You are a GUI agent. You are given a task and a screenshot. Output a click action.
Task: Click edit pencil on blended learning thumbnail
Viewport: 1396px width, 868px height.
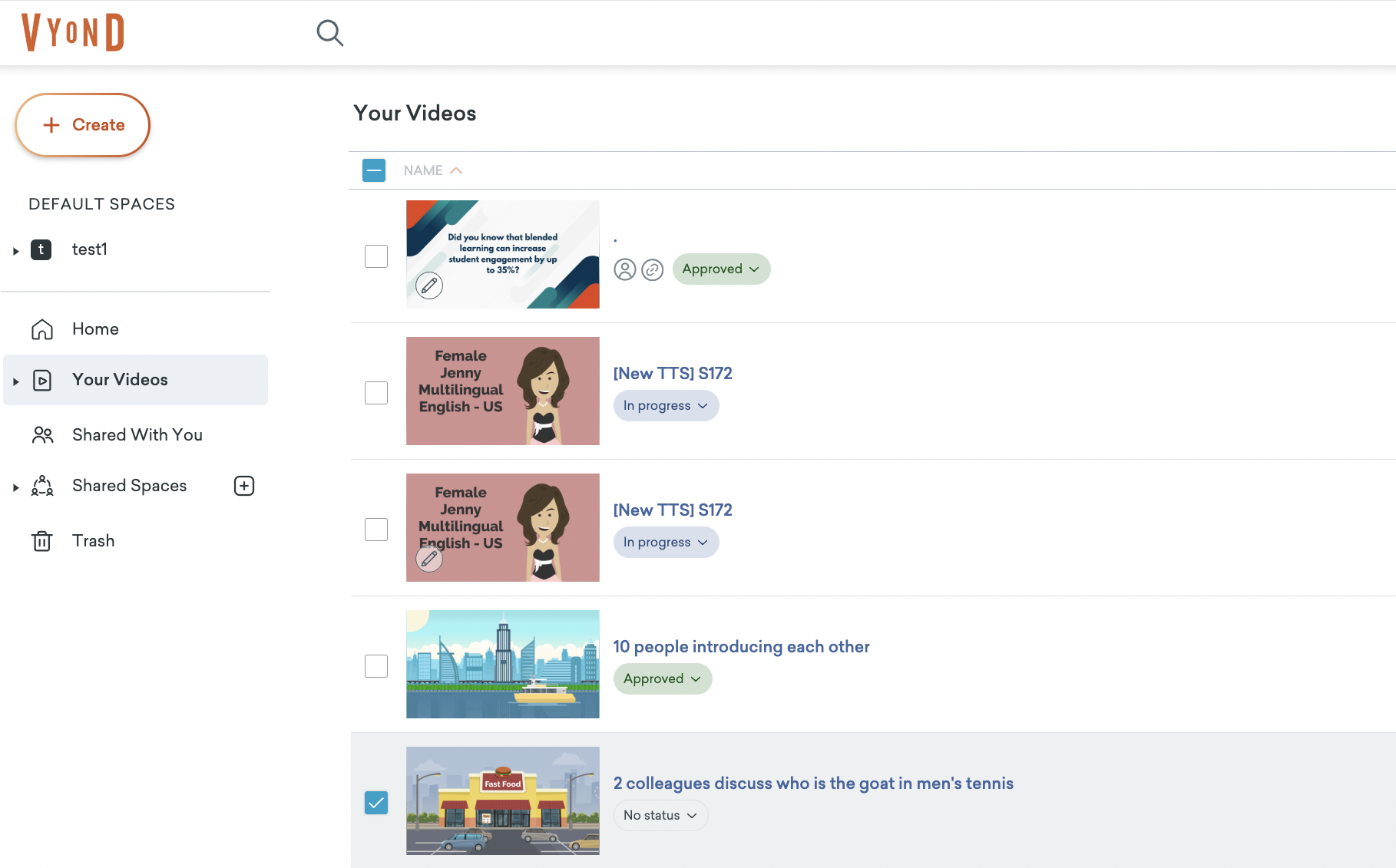coord(429,285)
